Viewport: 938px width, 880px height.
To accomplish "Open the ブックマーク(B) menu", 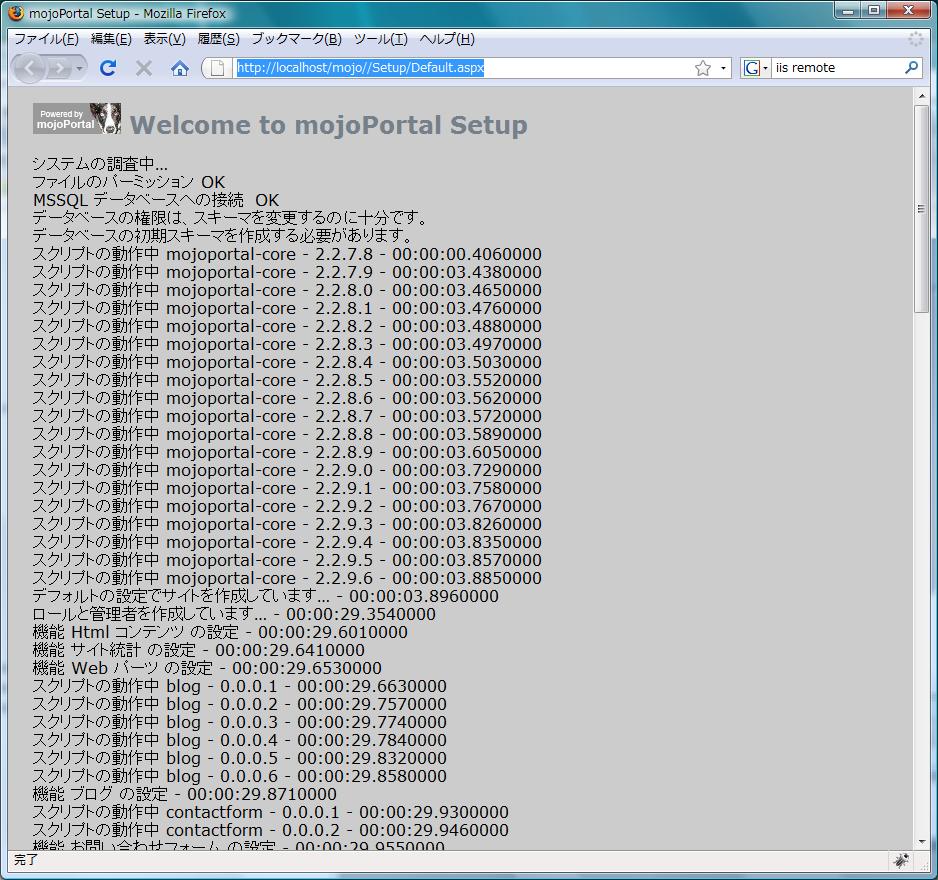I will click(297, 39).
